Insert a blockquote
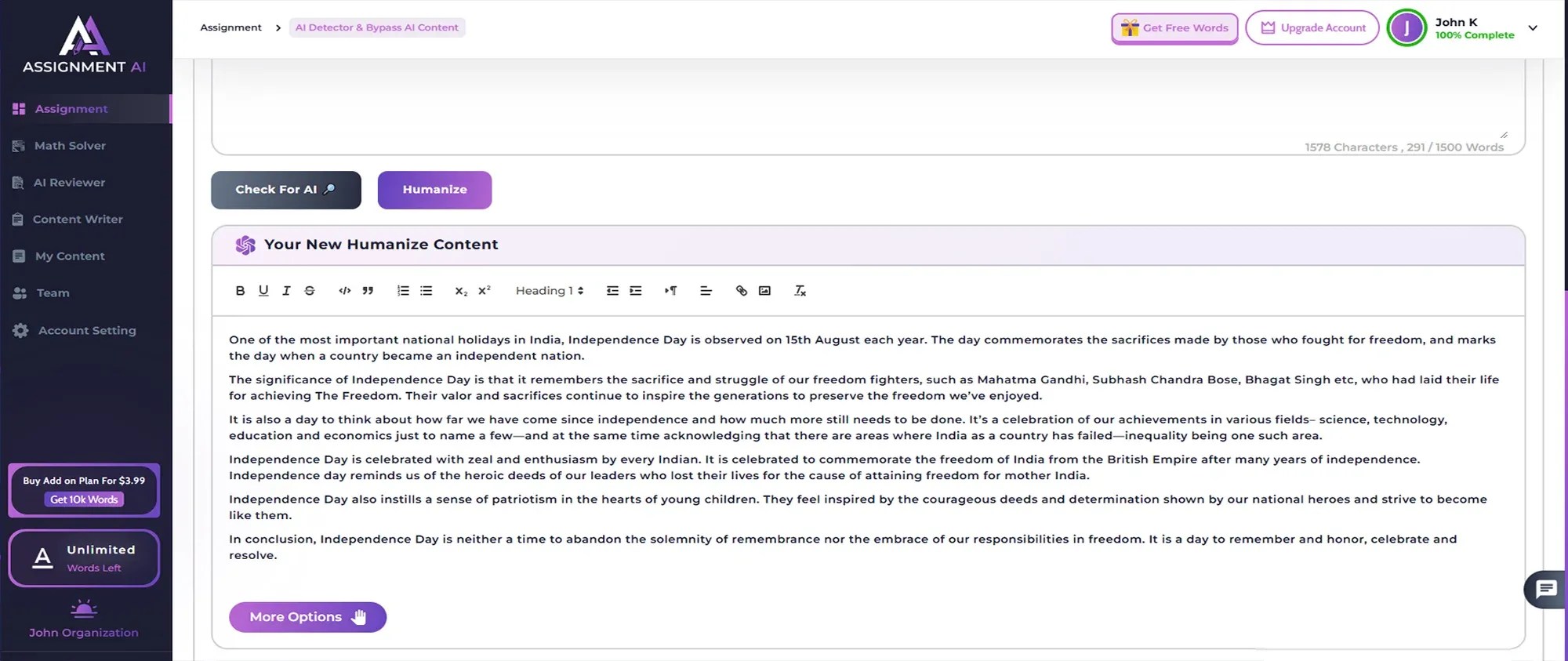 tap(368, 291)
